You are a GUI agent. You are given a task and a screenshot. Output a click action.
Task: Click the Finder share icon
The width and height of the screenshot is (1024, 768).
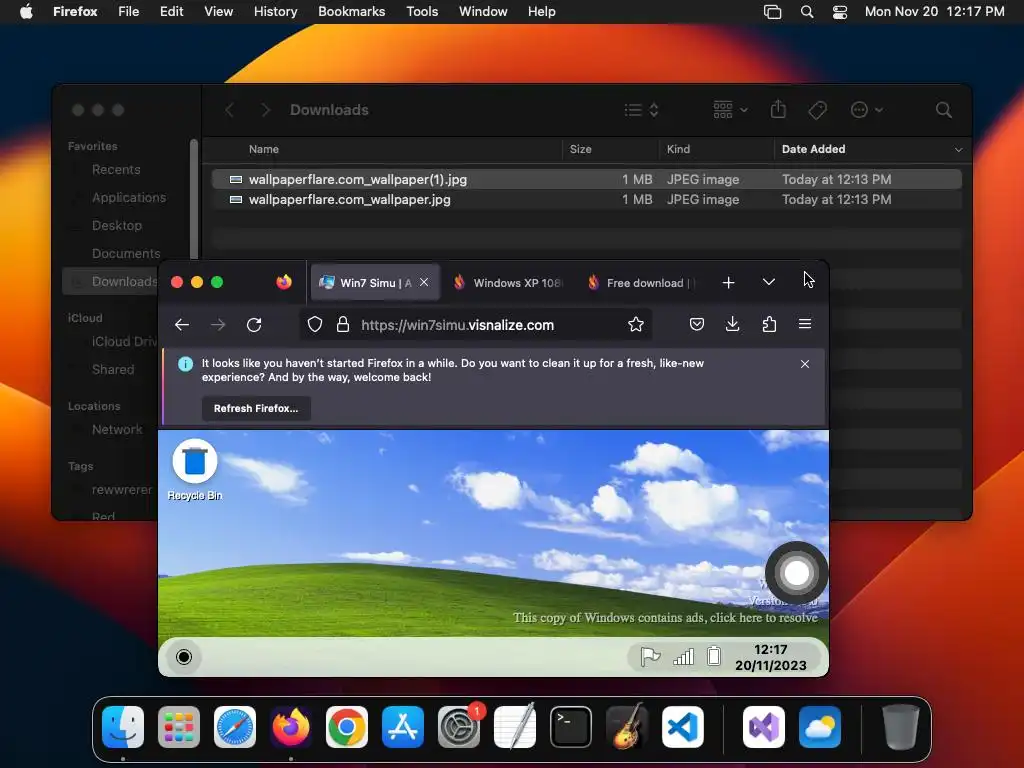pyautogui.click(x=778, y=109)
